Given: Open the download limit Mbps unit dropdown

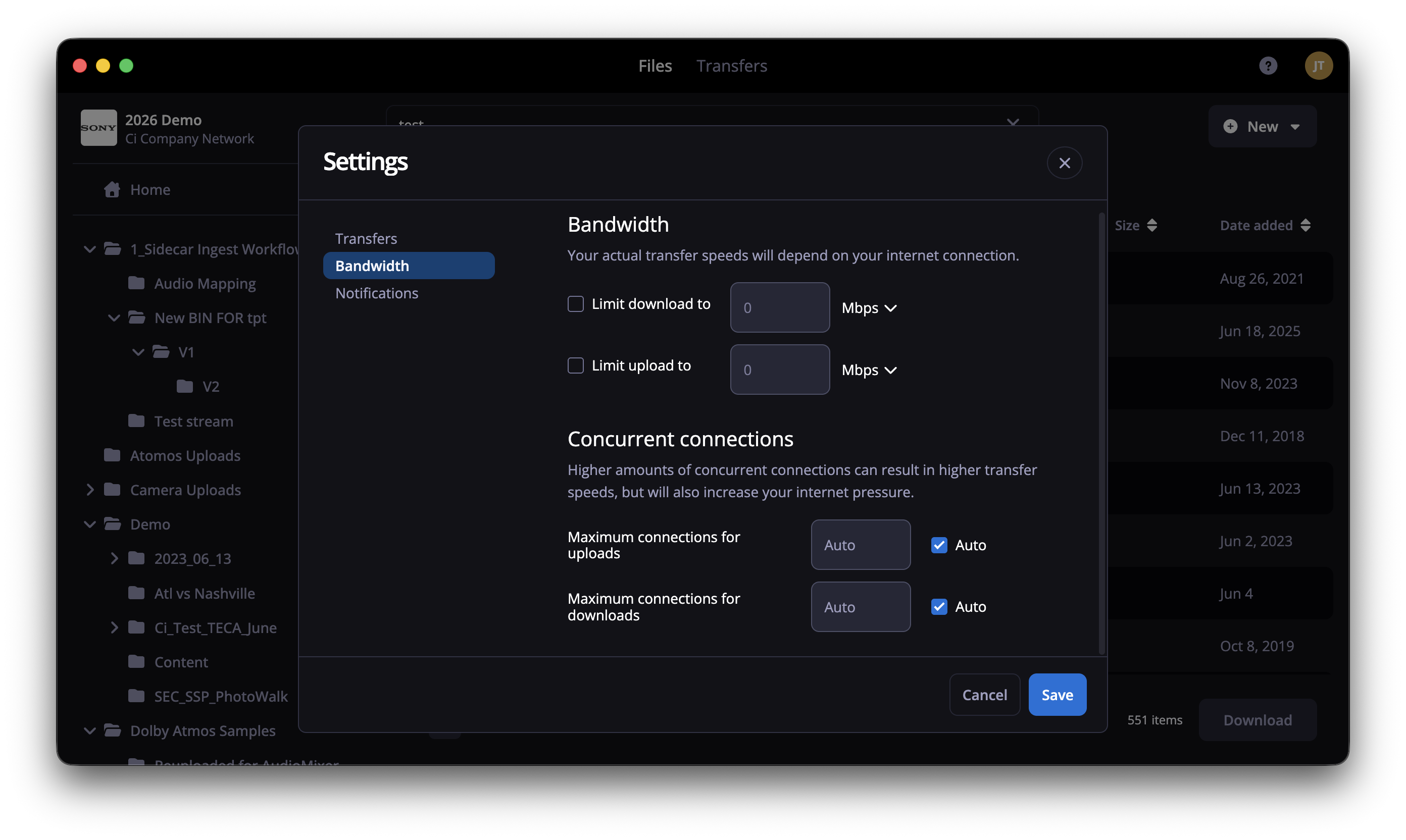Looking at the screenshot, I should point(869,308).
